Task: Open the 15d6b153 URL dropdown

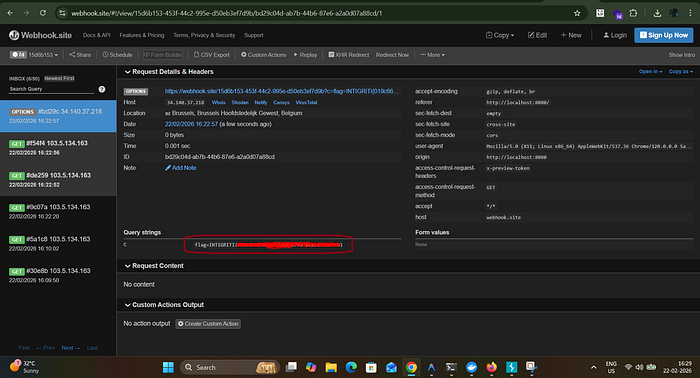Action: click(x=43, y=55)
